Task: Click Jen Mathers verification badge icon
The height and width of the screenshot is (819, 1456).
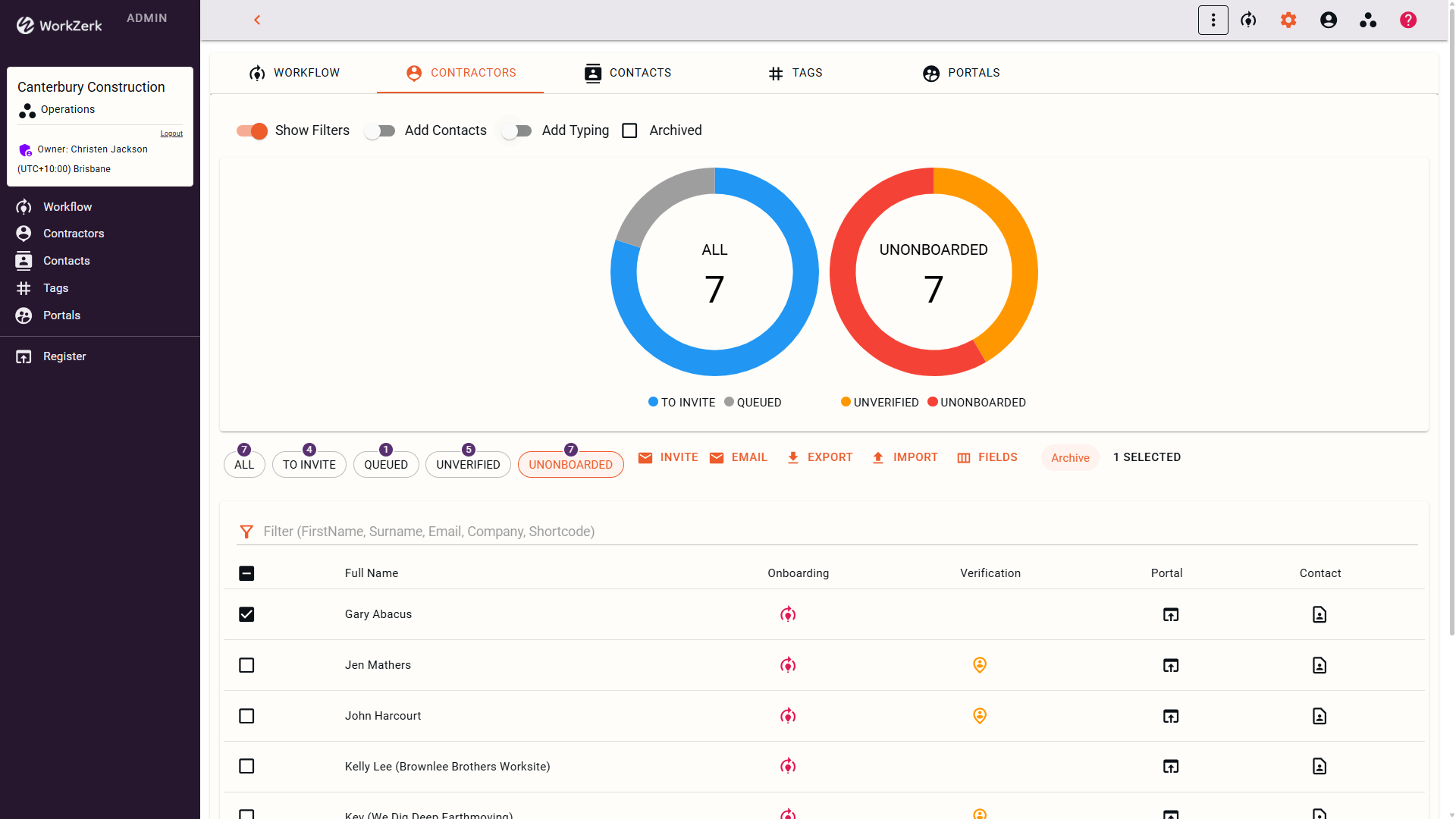Action: (x=980, y=665)
